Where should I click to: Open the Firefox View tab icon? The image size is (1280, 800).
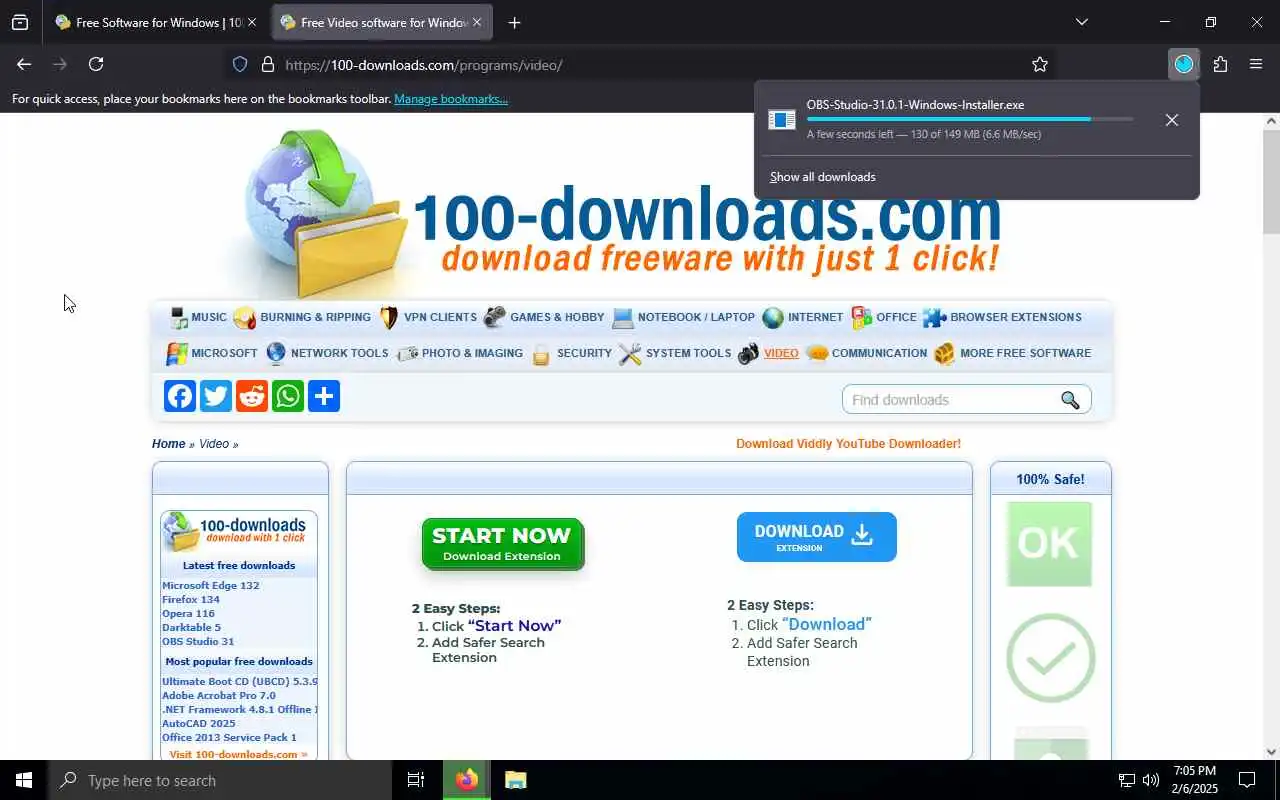tap(20, 22)
